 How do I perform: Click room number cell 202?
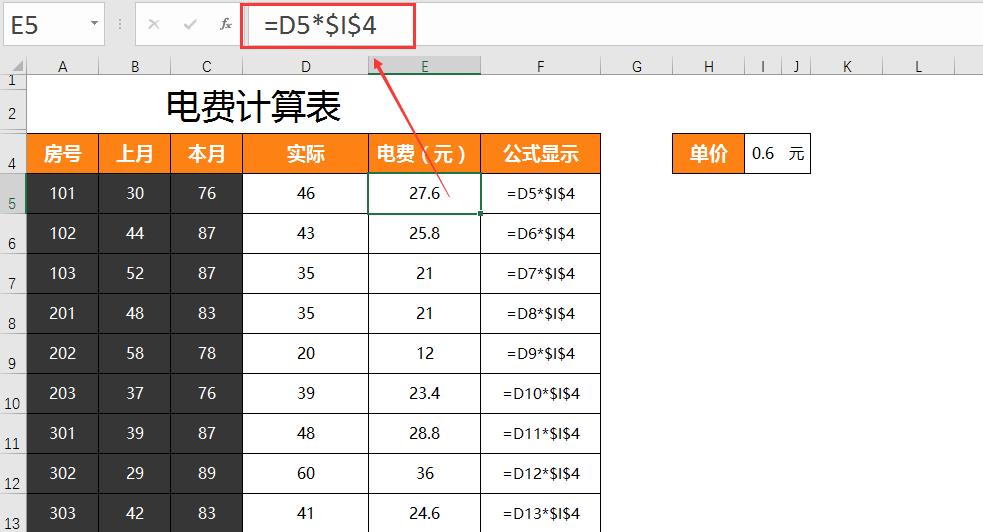click(x=63, y=353)
